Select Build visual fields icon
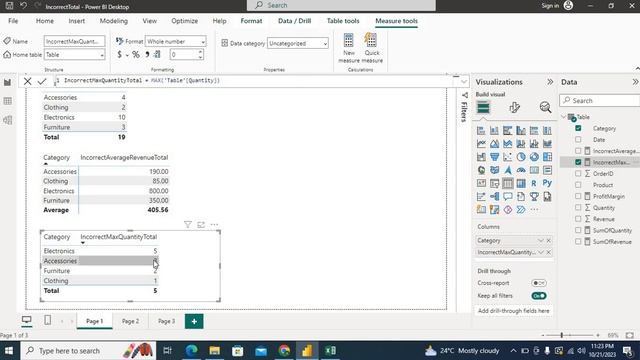 click(x=483, y=107)
